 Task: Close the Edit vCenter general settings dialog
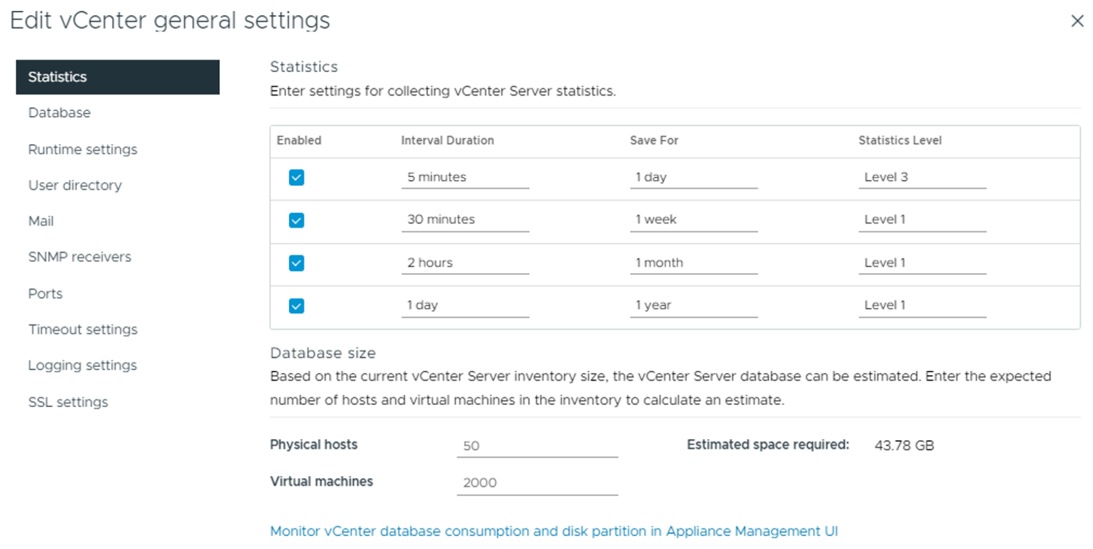[1077, 21]
